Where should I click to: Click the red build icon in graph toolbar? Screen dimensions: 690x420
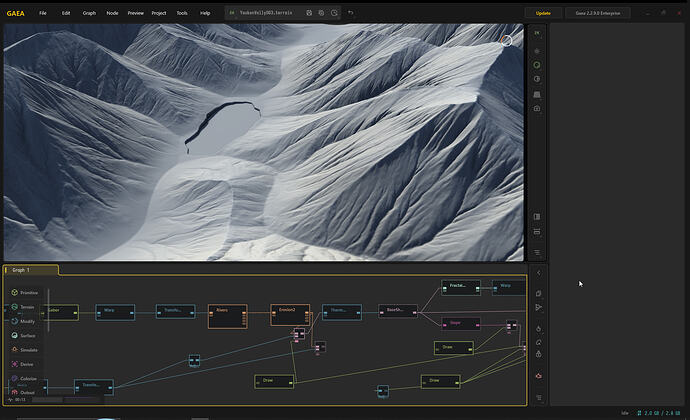pyautogui.click(x=539, y=376)
